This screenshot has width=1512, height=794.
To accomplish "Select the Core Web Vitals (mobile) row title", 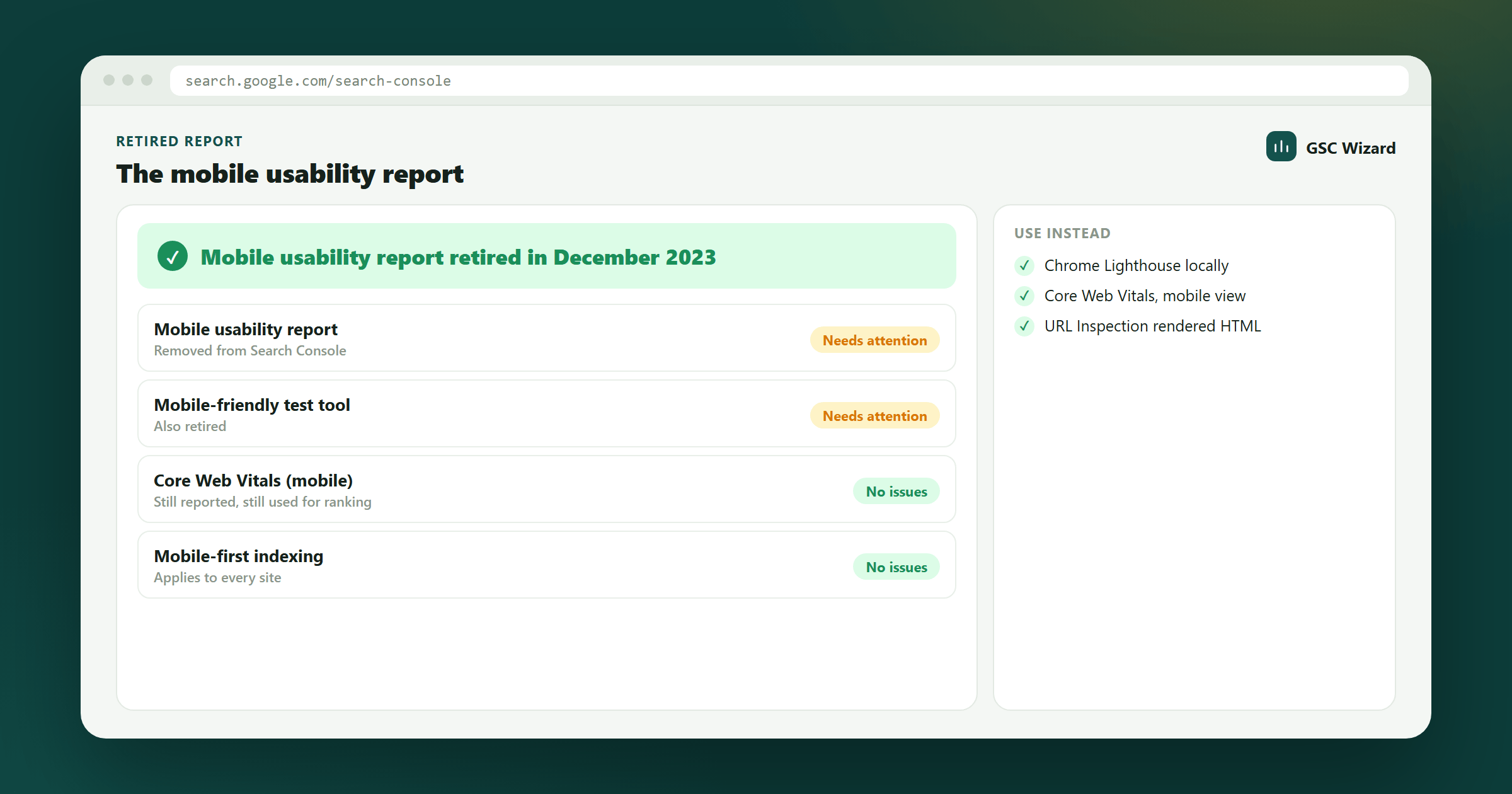I will coord(253,481).
